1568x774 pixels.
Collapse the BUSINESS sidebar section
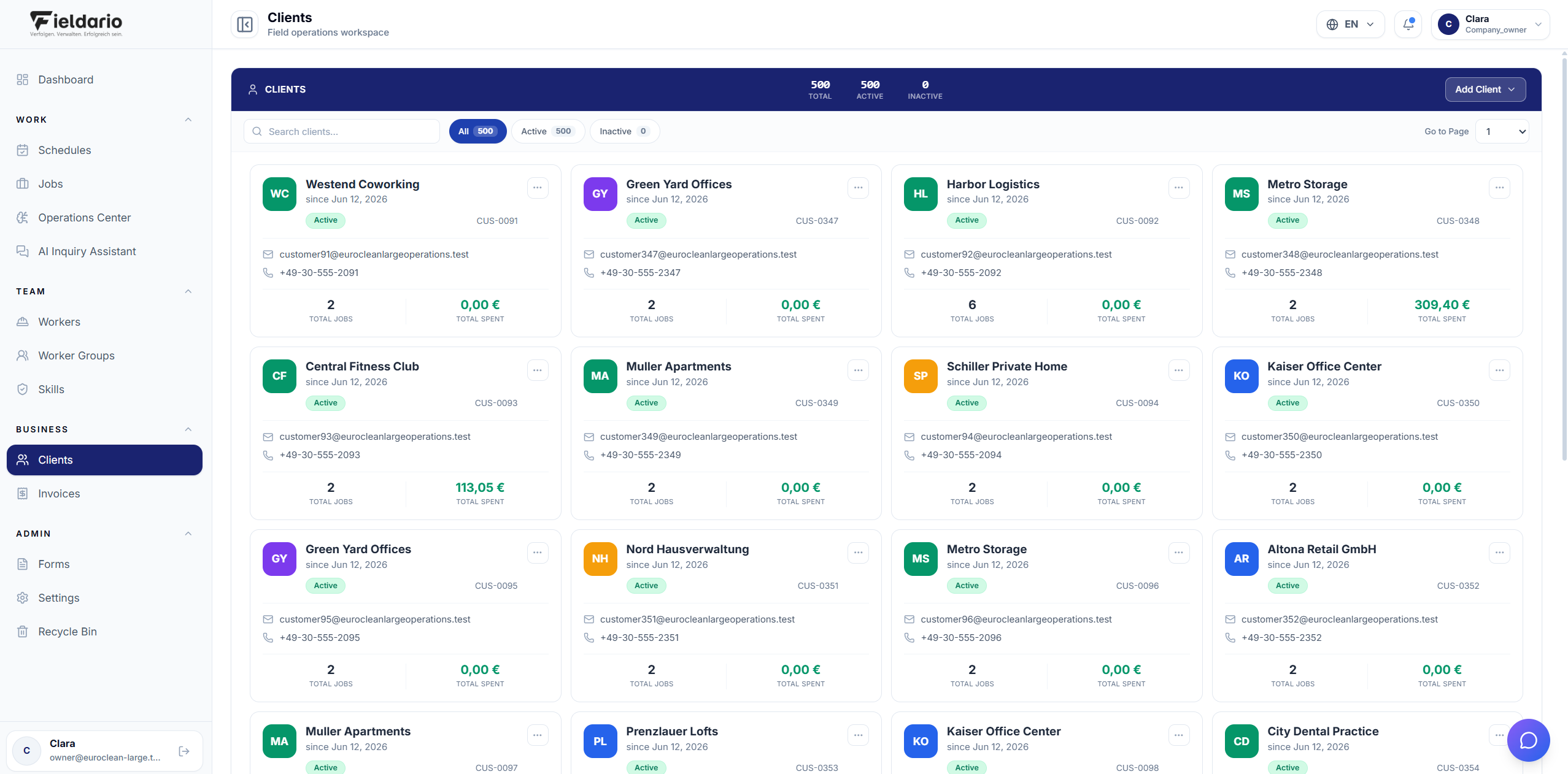tap(188, 429)
